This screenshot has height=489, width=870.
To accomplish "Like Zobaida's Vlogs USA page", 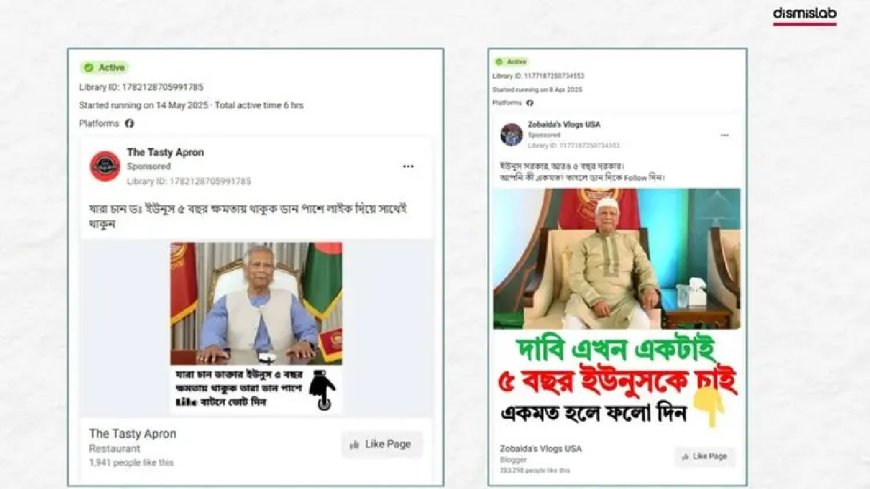I will click(x=705, y=456).
